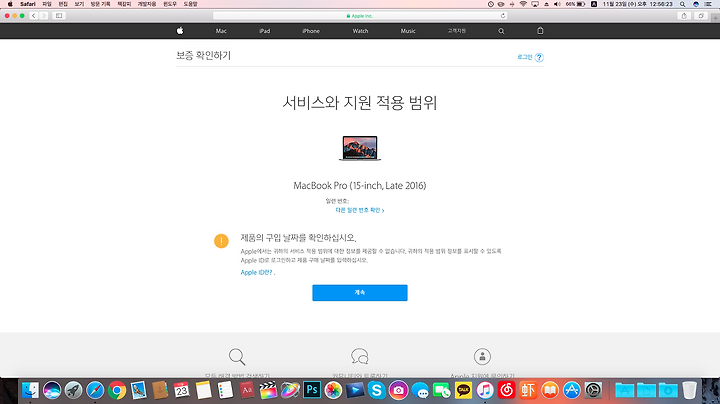
Task: Open the 파일 menu
Action: [47, 4]
